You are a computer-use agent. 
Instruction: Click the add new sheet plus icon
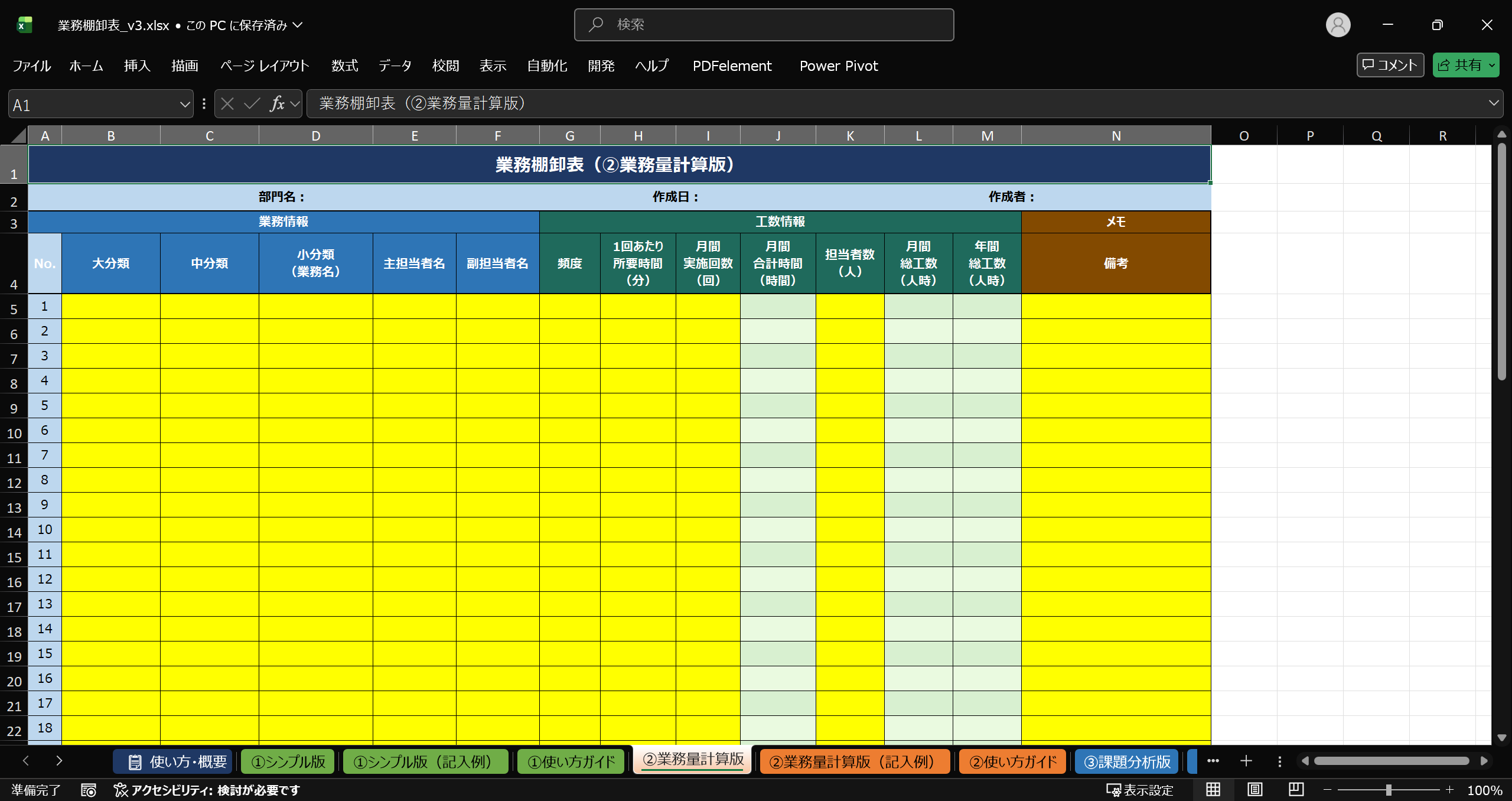[x=1246, y=761]
